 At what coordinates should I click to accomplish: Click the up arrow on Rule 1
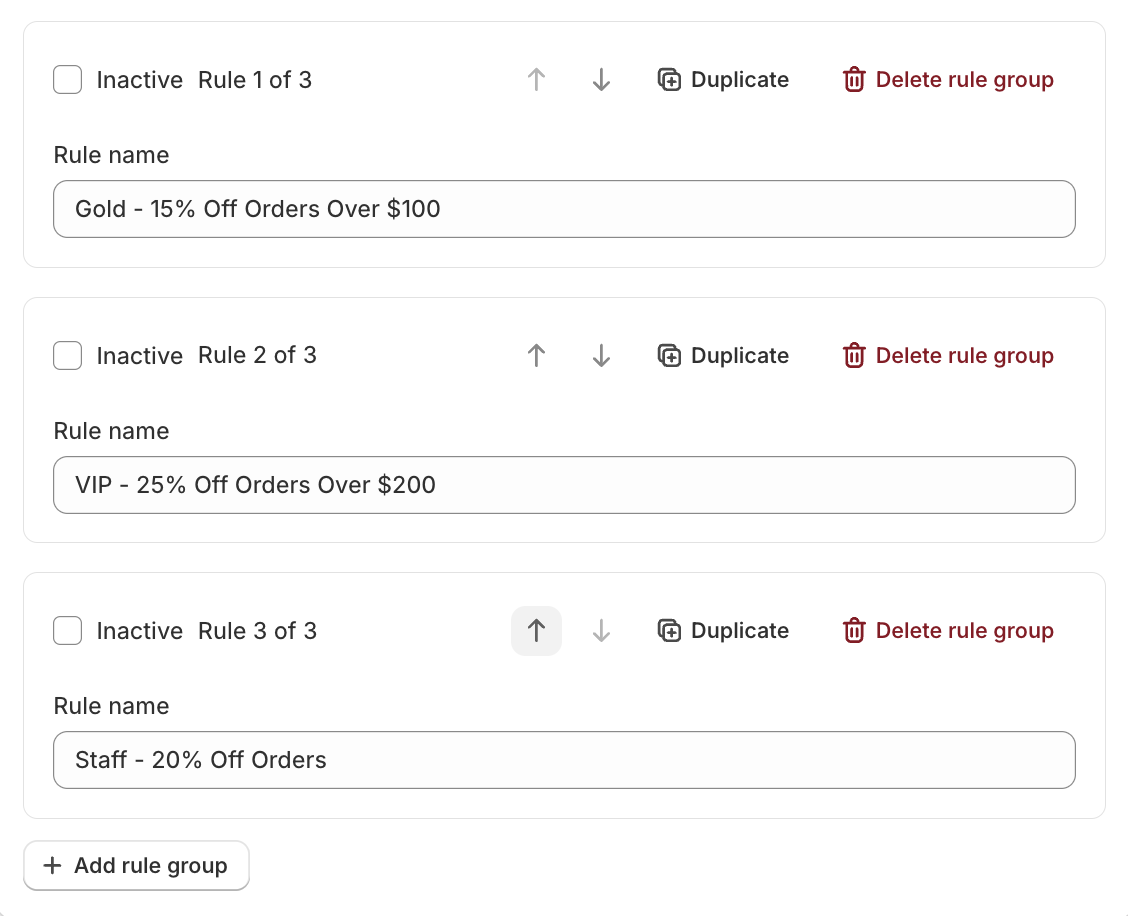[536, 79]
